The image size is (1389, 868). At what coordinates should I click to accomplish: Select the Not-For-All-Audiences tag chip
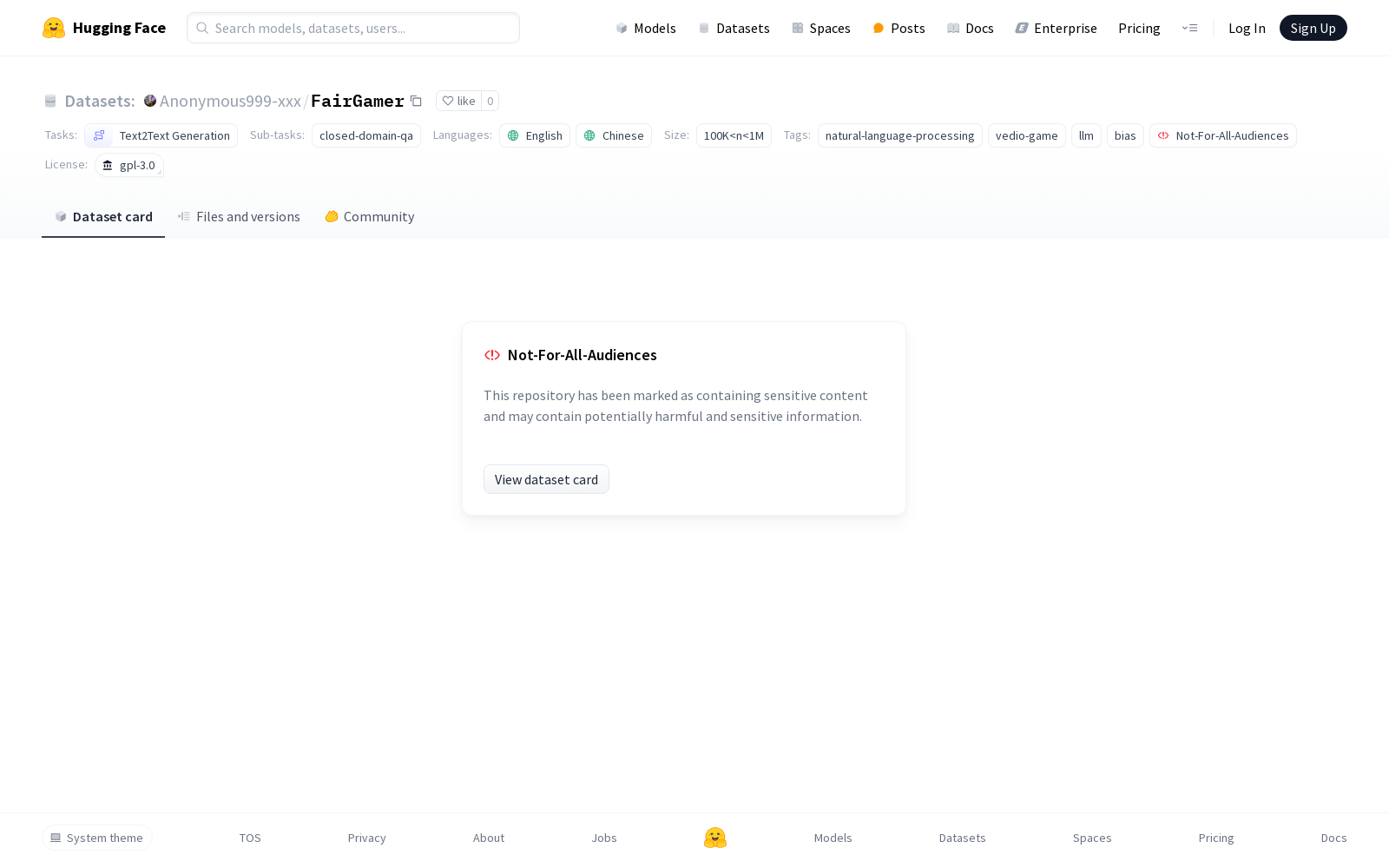tap(1223, 135)
